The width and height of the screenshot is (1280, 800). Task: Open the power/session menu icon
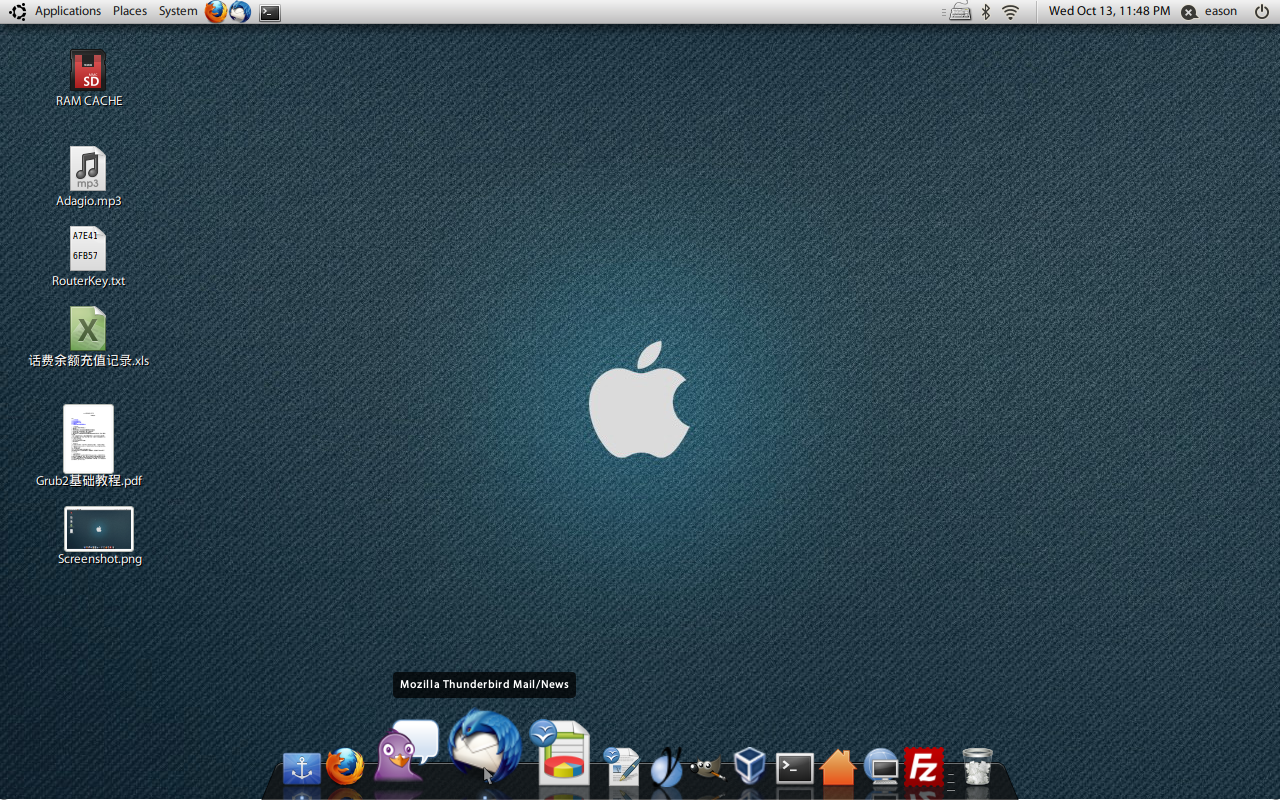point(1261,12)
